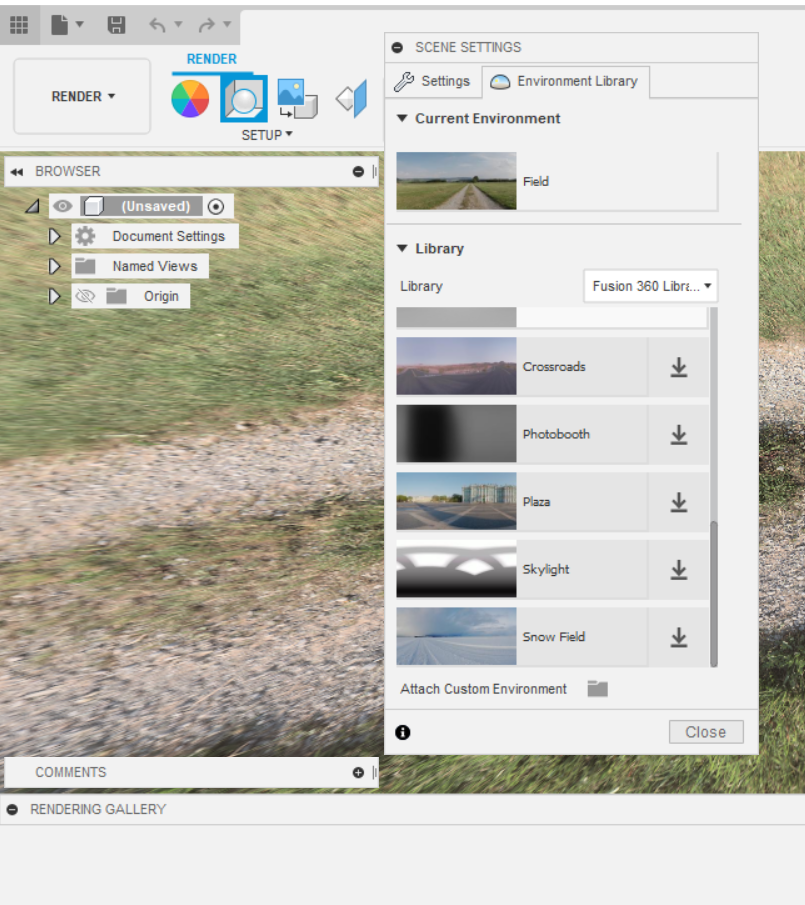Click the Browser panel minus icon
The height and width of the screenshot is (905, 805).
point(358,172)
